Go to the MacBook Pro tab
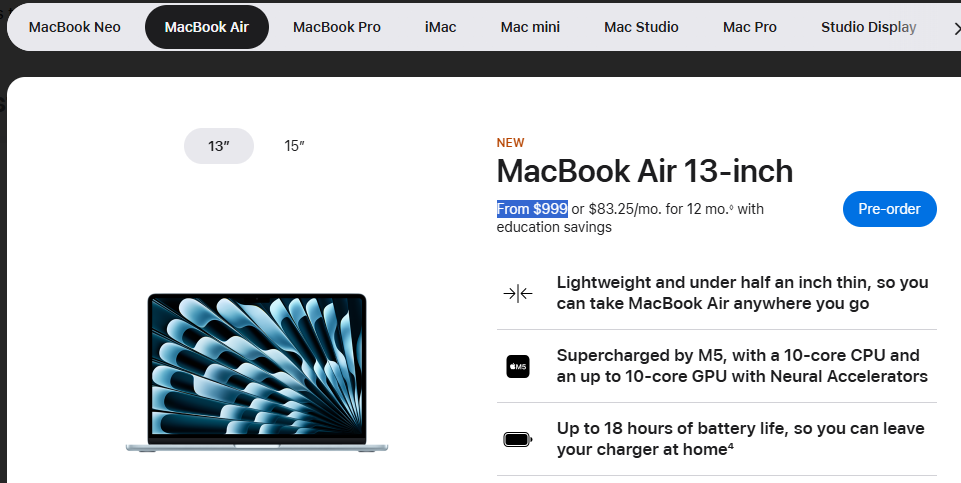 pos(336,28)
